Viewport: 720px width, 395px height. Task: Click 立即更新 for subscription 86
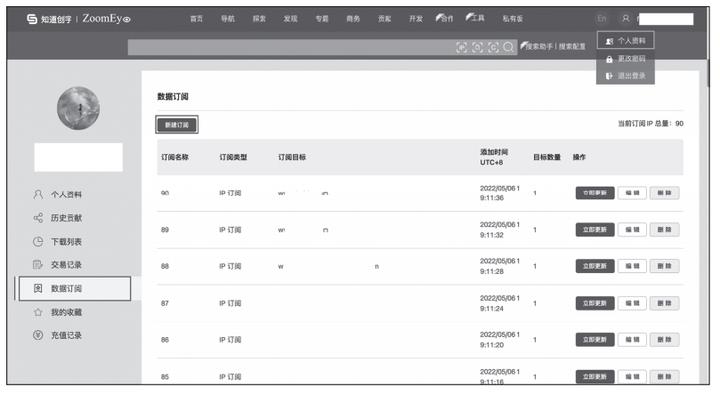(x=595, y=340)
